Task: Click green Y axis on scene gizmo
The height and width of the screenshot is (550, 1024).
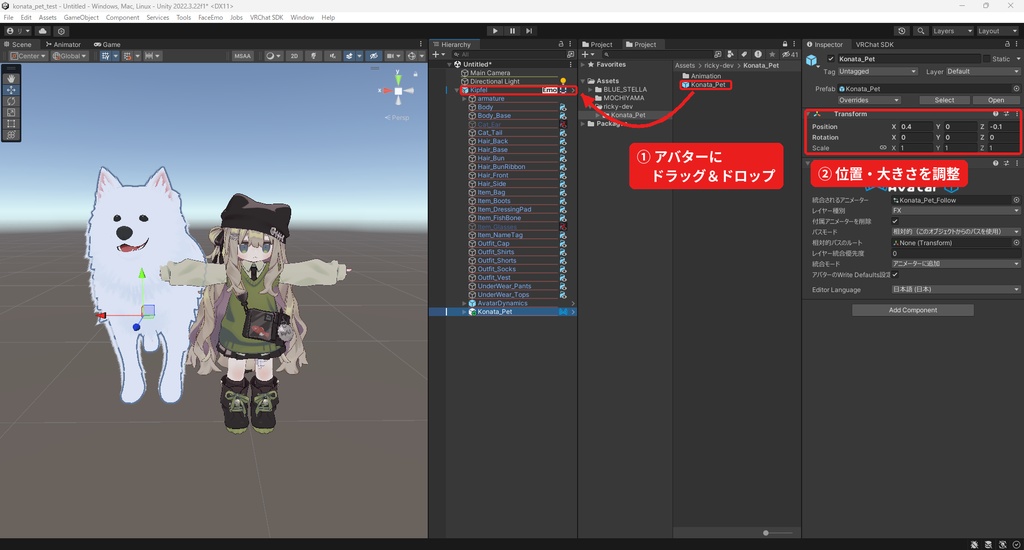Action: pos(398,80)
